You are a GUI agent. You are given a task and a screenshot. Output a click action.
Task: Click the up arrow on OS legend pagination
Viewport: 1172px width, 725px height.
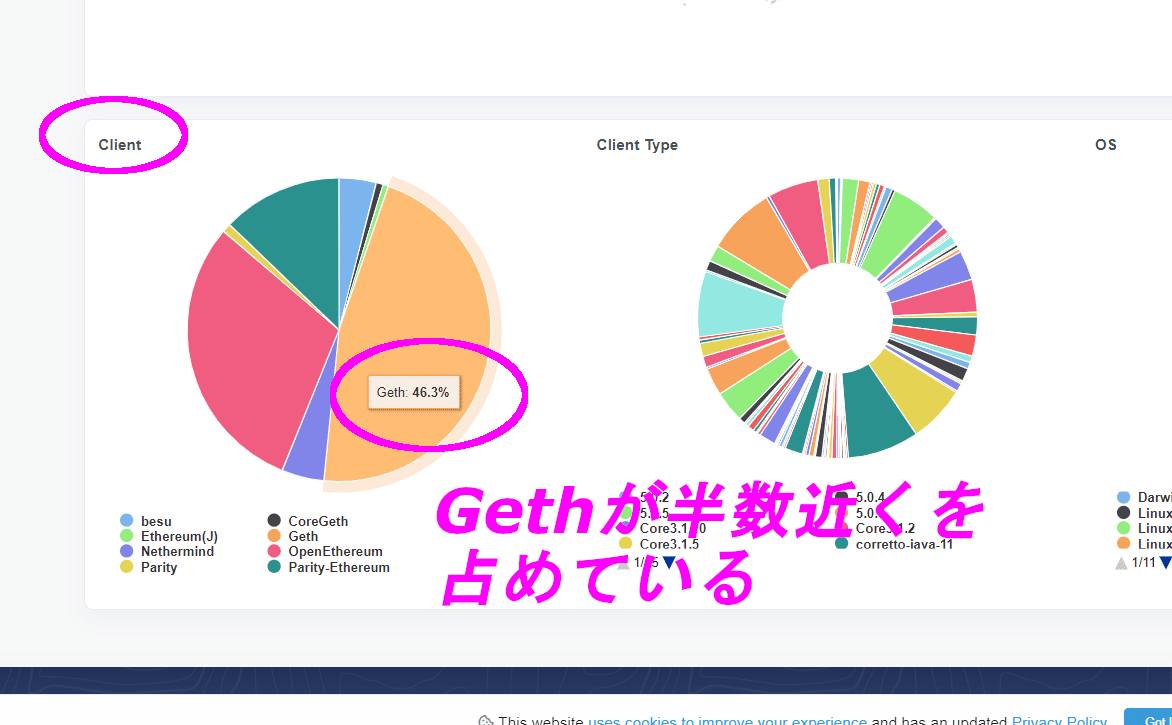[x=1122, y=562]
